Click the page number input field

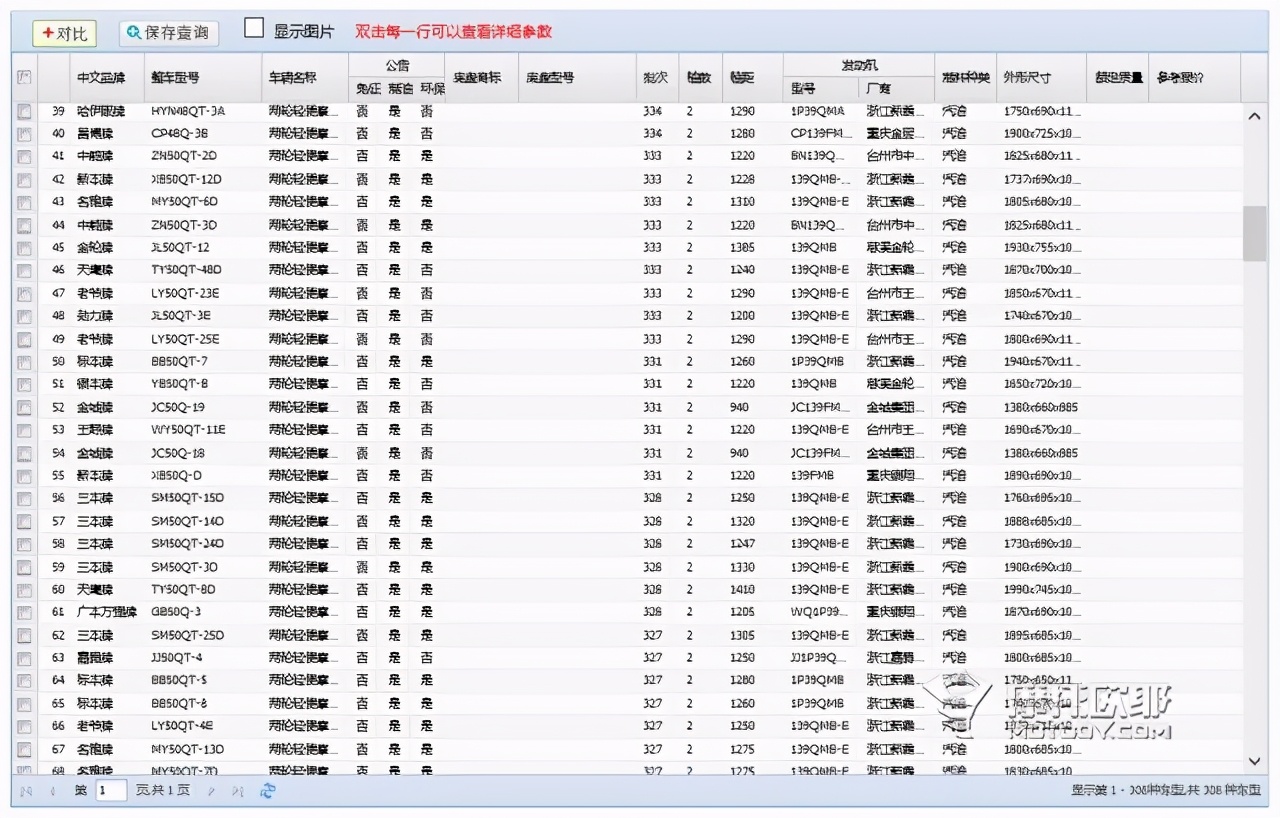pos(111,791)
